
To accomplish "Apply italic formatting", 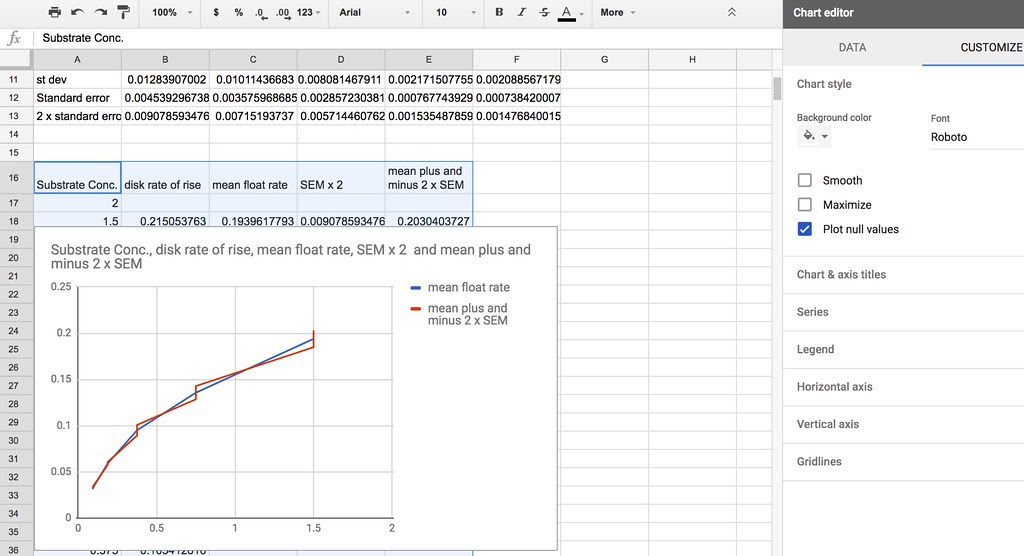I will (x=521, y=13).
